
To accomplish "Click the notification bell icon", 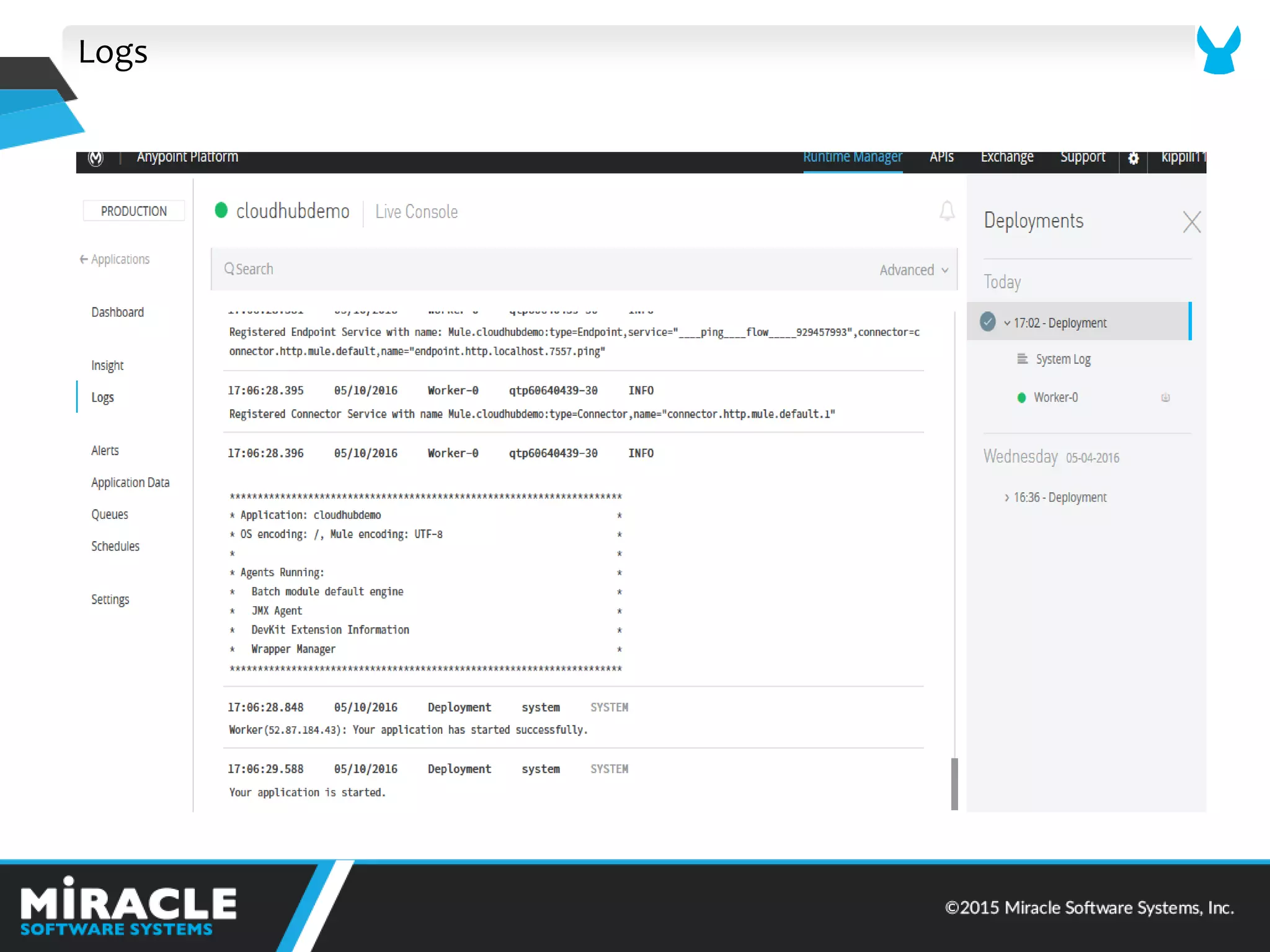I will [x=947, y=211].
